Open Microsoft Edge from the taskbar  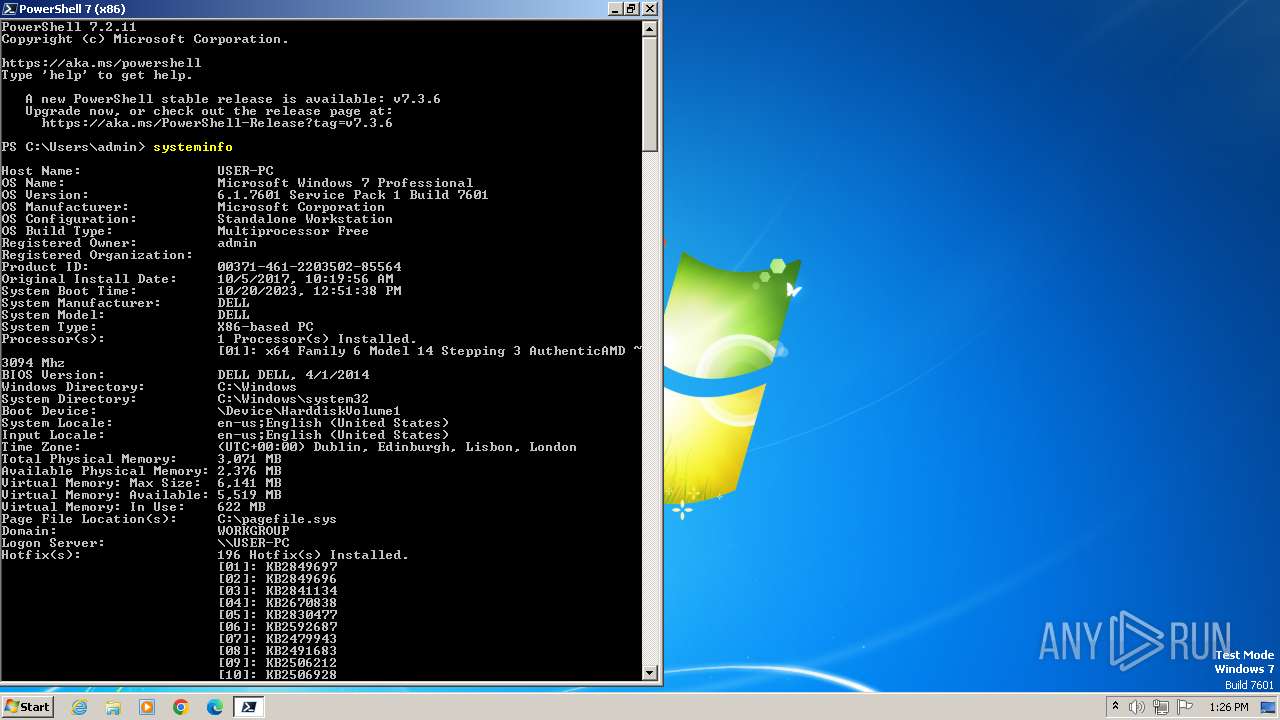215,707
